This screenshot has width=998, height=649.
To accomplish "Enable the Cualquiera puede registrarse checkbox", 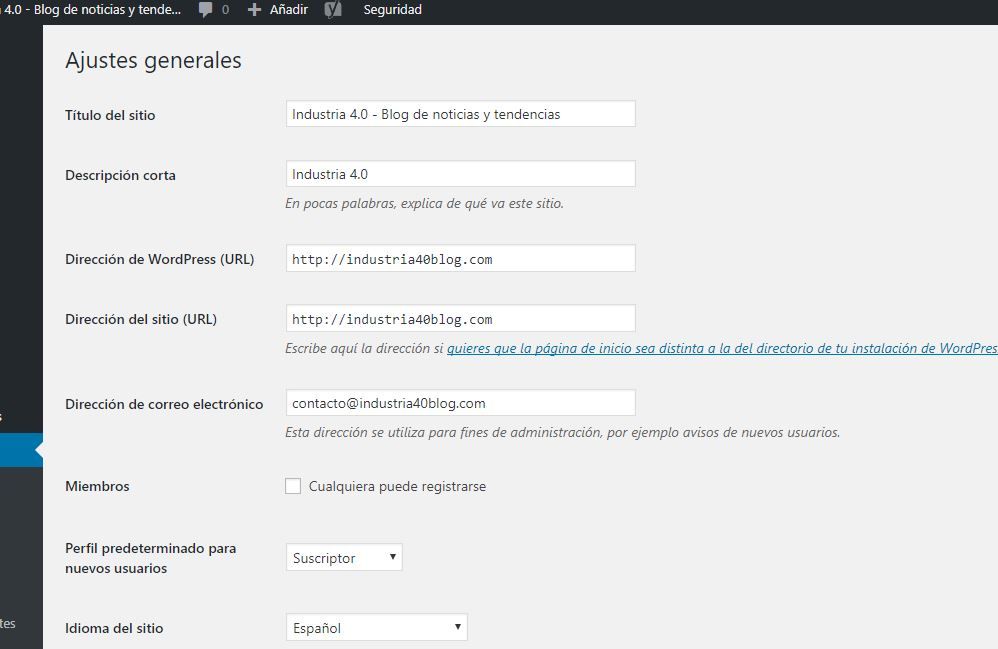I will coord(293,486).
